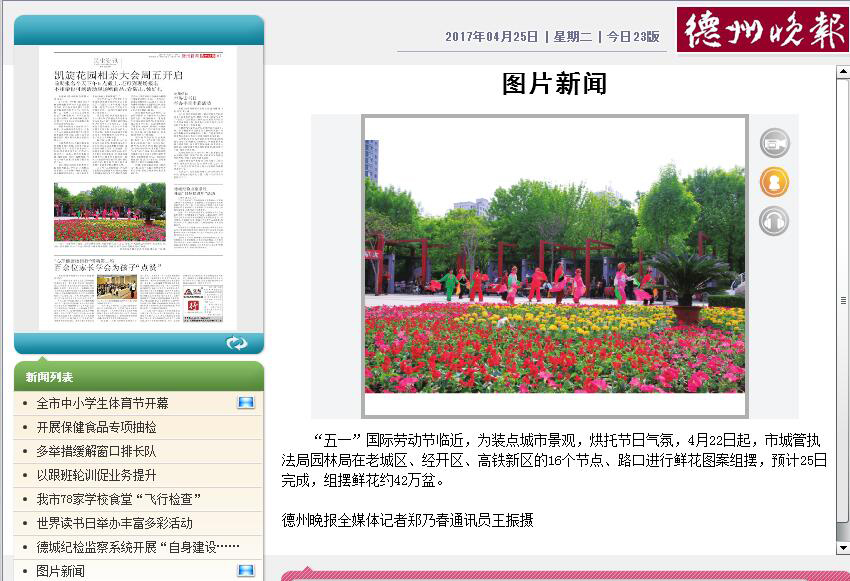The width and height of the screenshot is (850, 581).
Task: Open article 多举措缓解窗口排长队
Action: tap(96, 451)
